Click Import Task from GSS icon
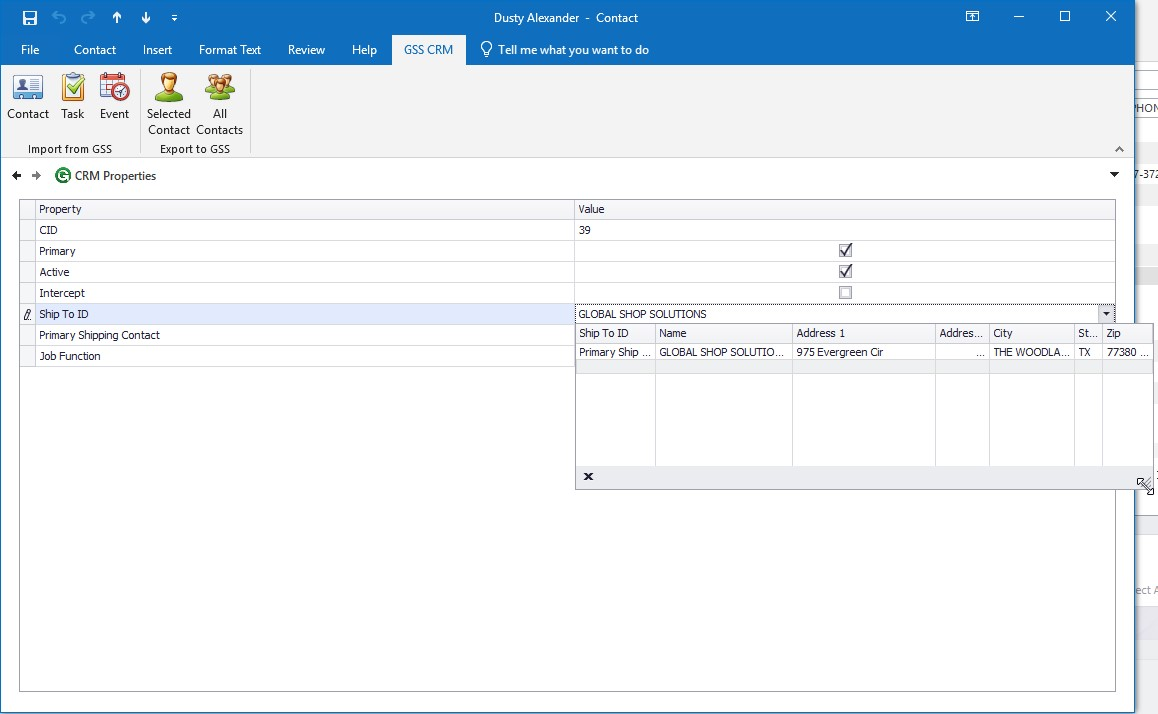Image resolution: width=1158 pixels, height=714 pixels. tap(72, 97)
